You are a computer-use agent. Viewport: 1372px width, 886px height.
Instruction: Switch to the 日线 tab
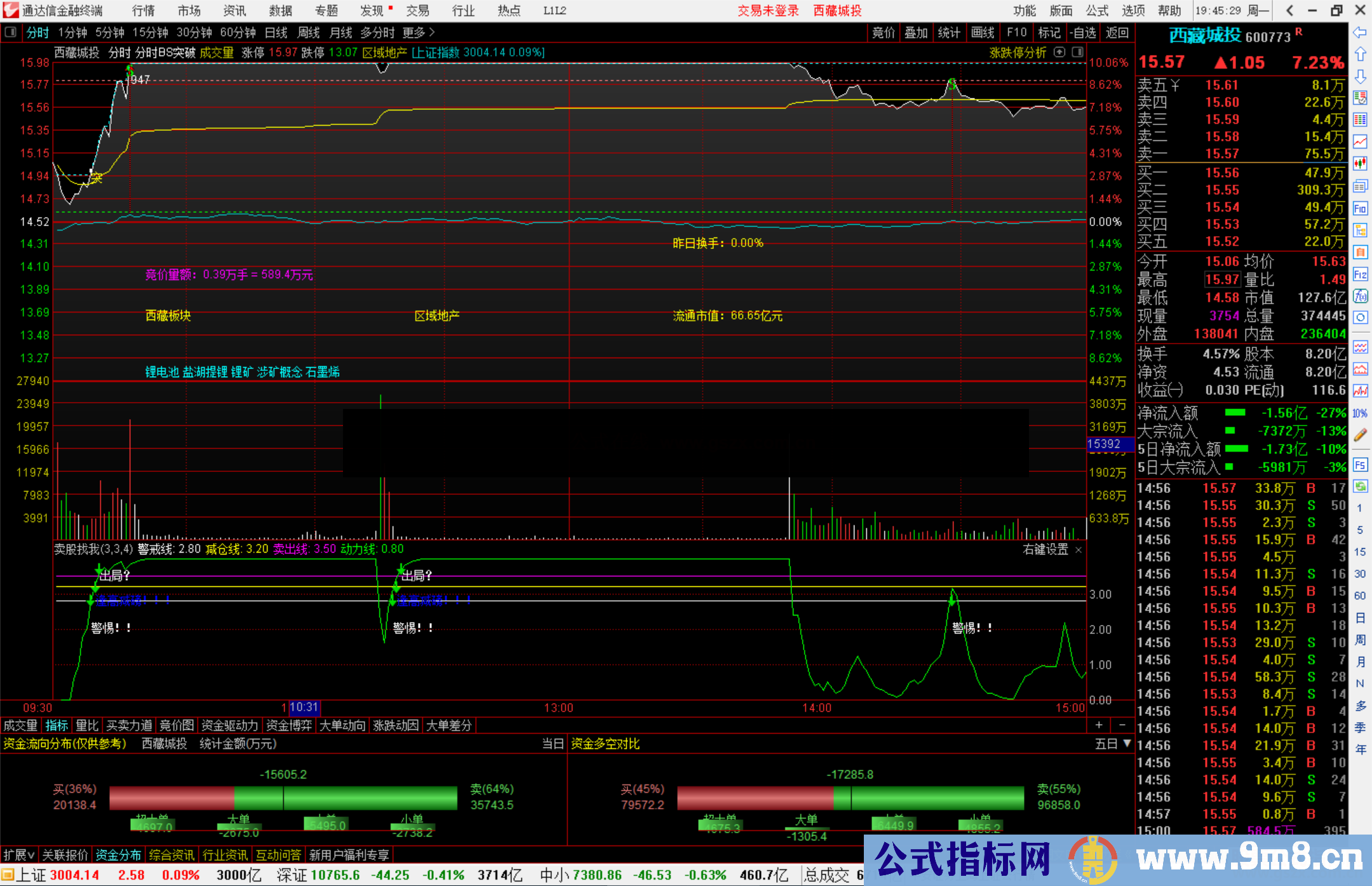(x=276, y=32)
